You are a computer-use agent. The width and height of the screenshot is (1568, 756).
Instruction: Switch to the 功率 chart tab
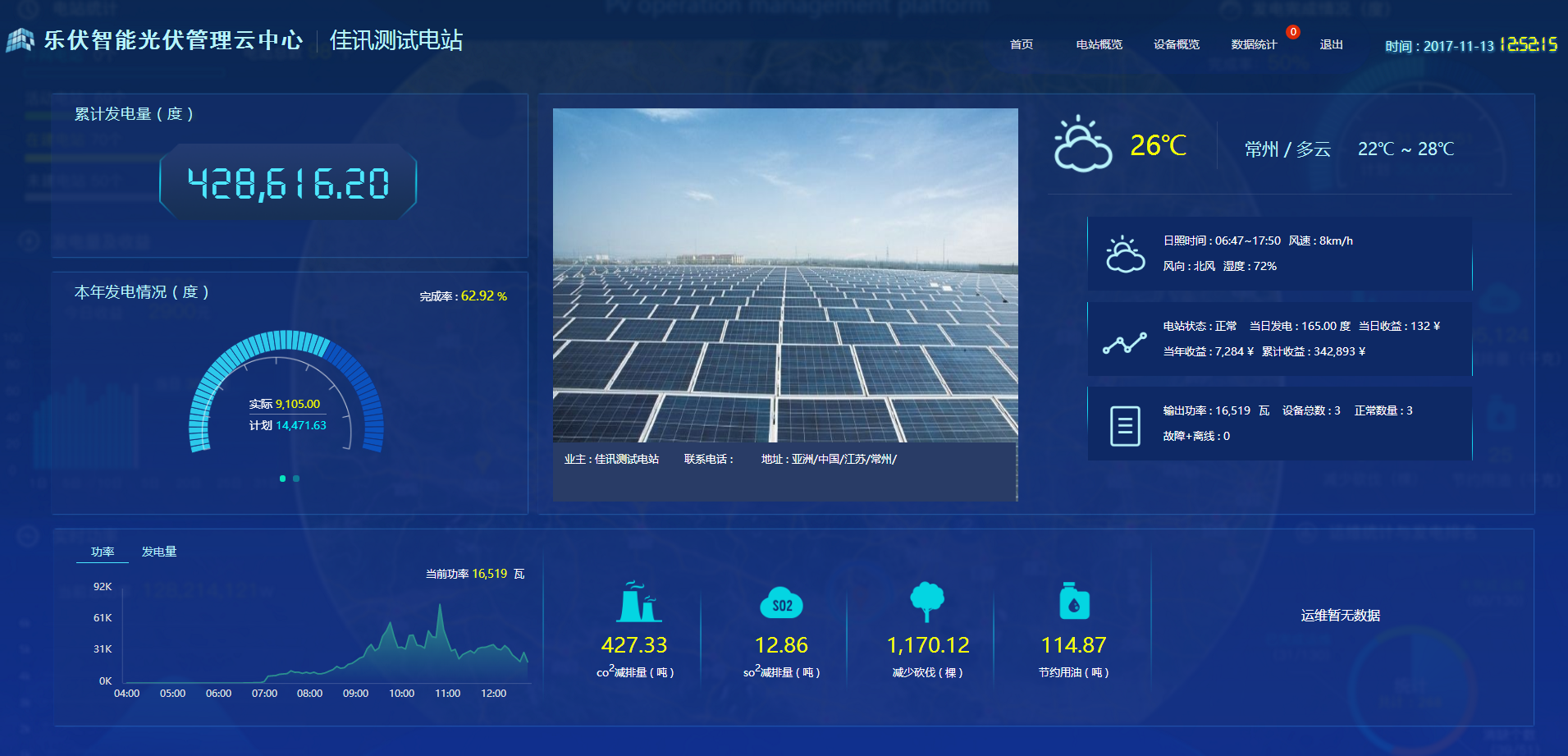pos(103,552)
